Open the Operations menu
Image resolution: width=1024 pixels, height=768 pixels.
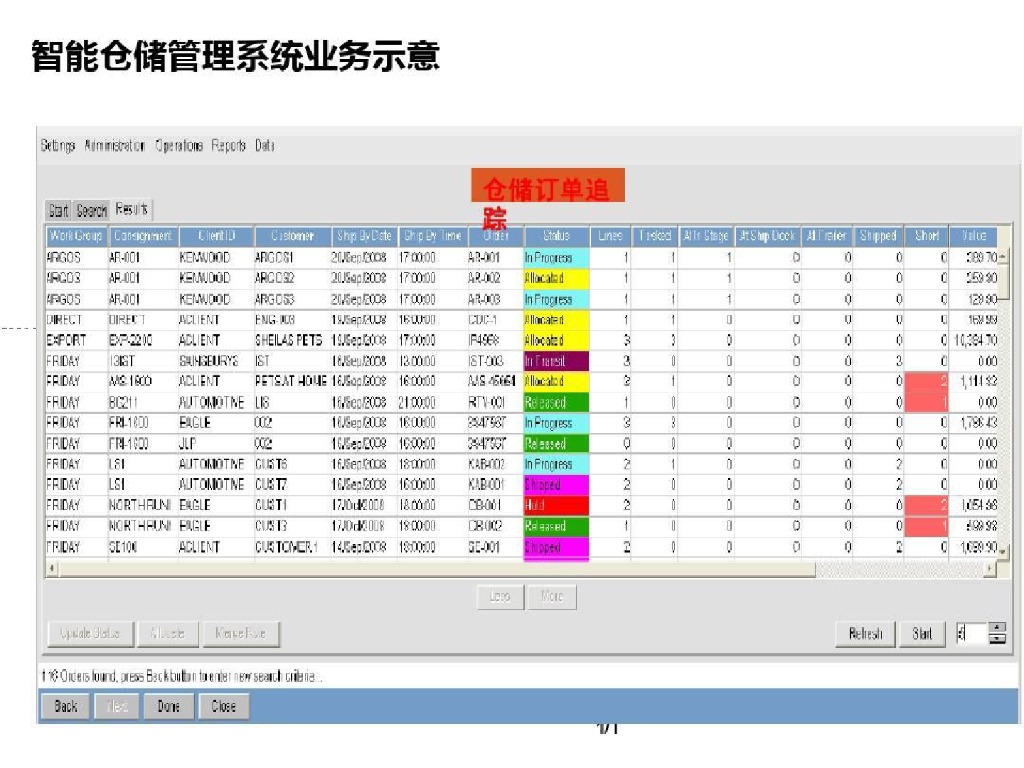click(179, 146)
